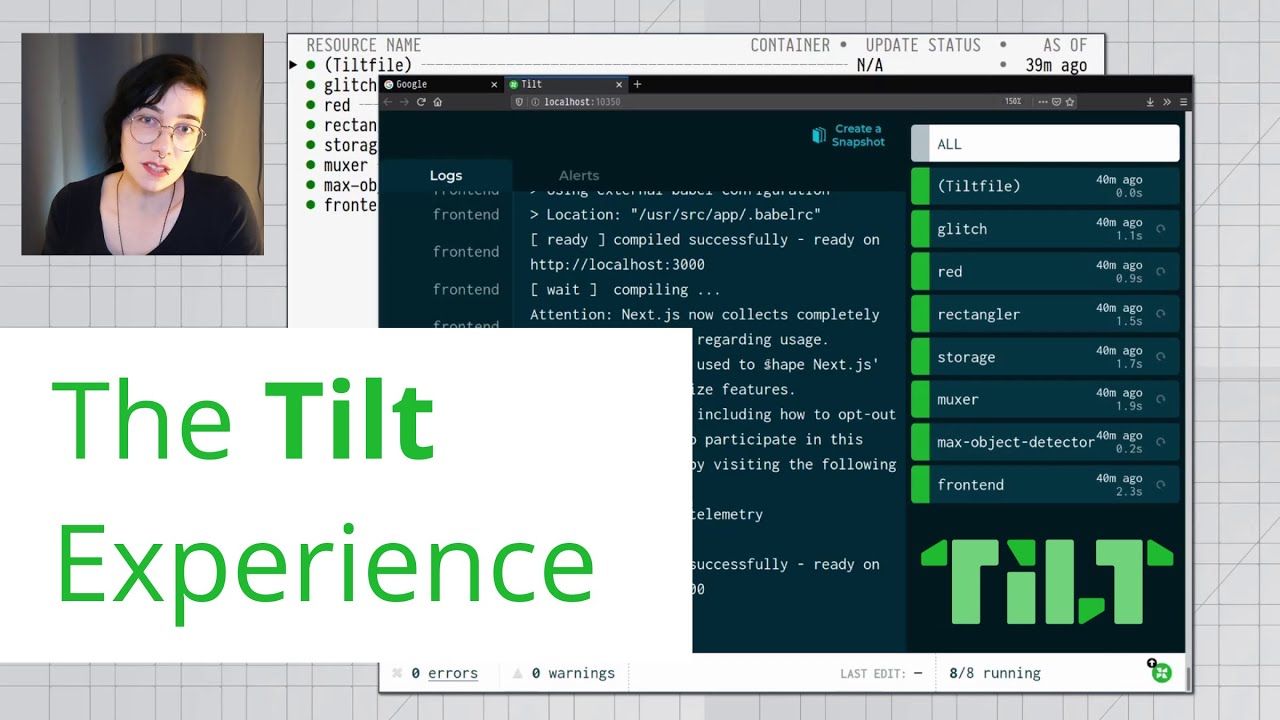Viewport: 1280px width, 720px height.
Task: Trigger update for frontend resource
Action: pos(1161,485)
